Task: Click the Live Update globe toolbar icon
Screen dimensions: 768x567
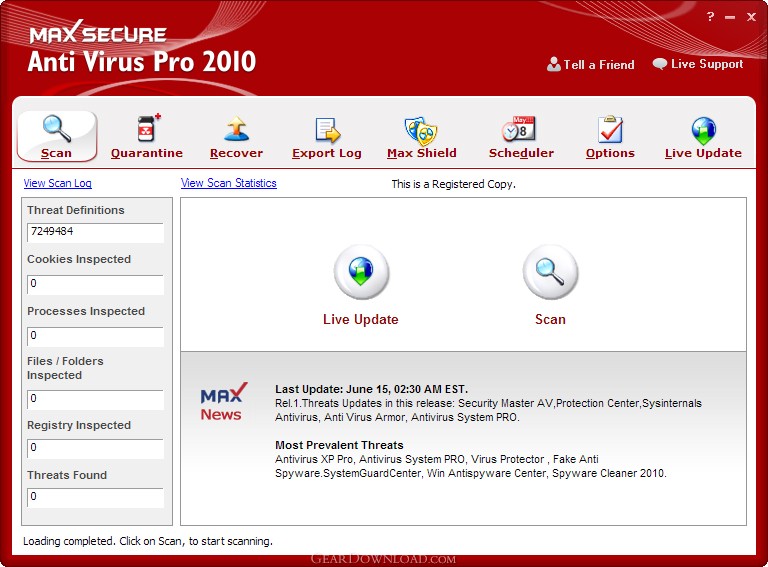Action: tap(704, 131)
